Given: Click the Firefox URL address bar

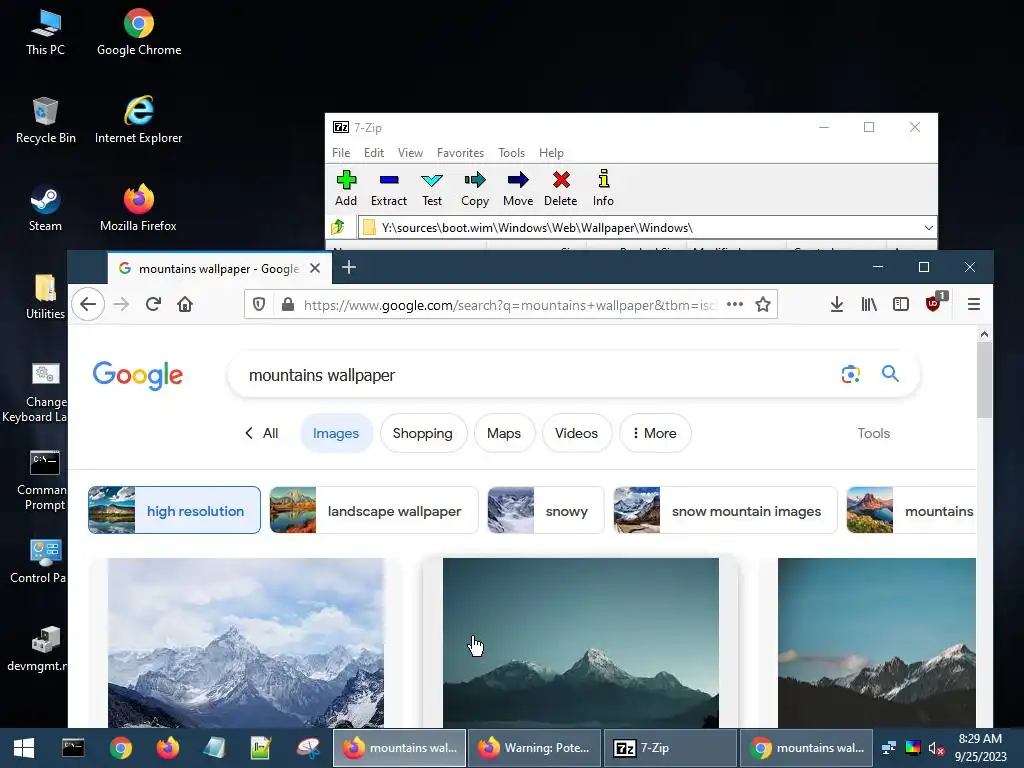Looking at the screenshot, I should click(x=509, y=305).
